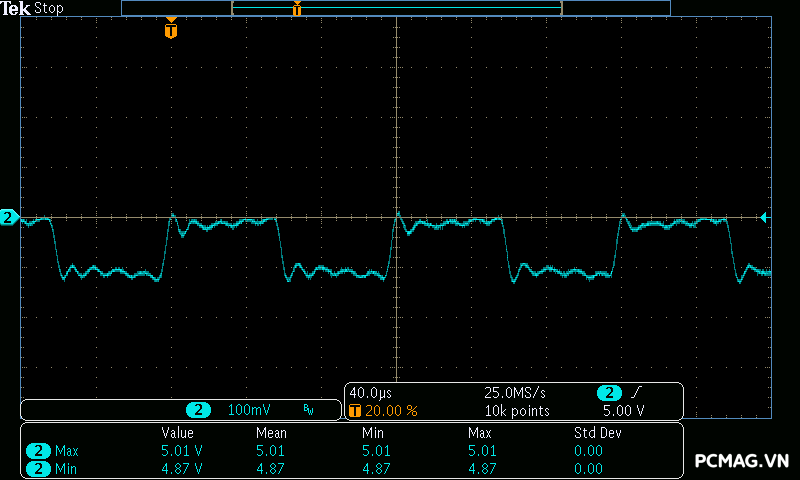Click the PCMAG.VN watermark text
Screen dimensions: 800x480
[x=742, y=461]
